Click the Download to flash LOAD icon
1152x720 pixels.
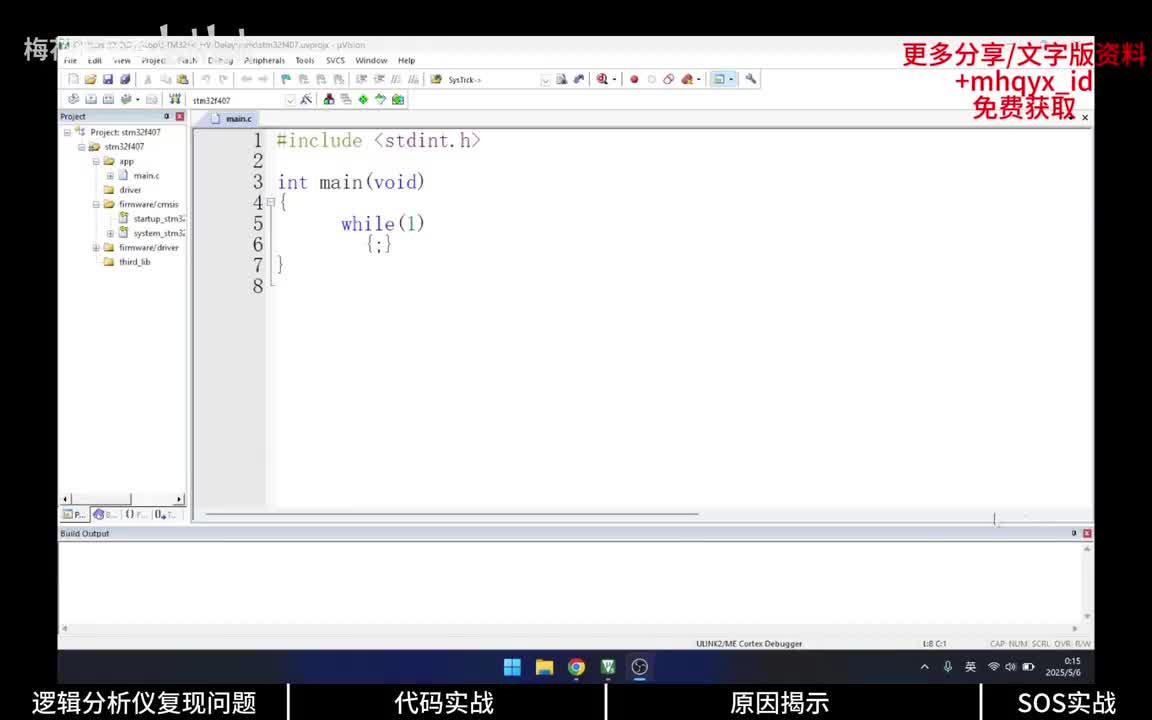(175, 99)
